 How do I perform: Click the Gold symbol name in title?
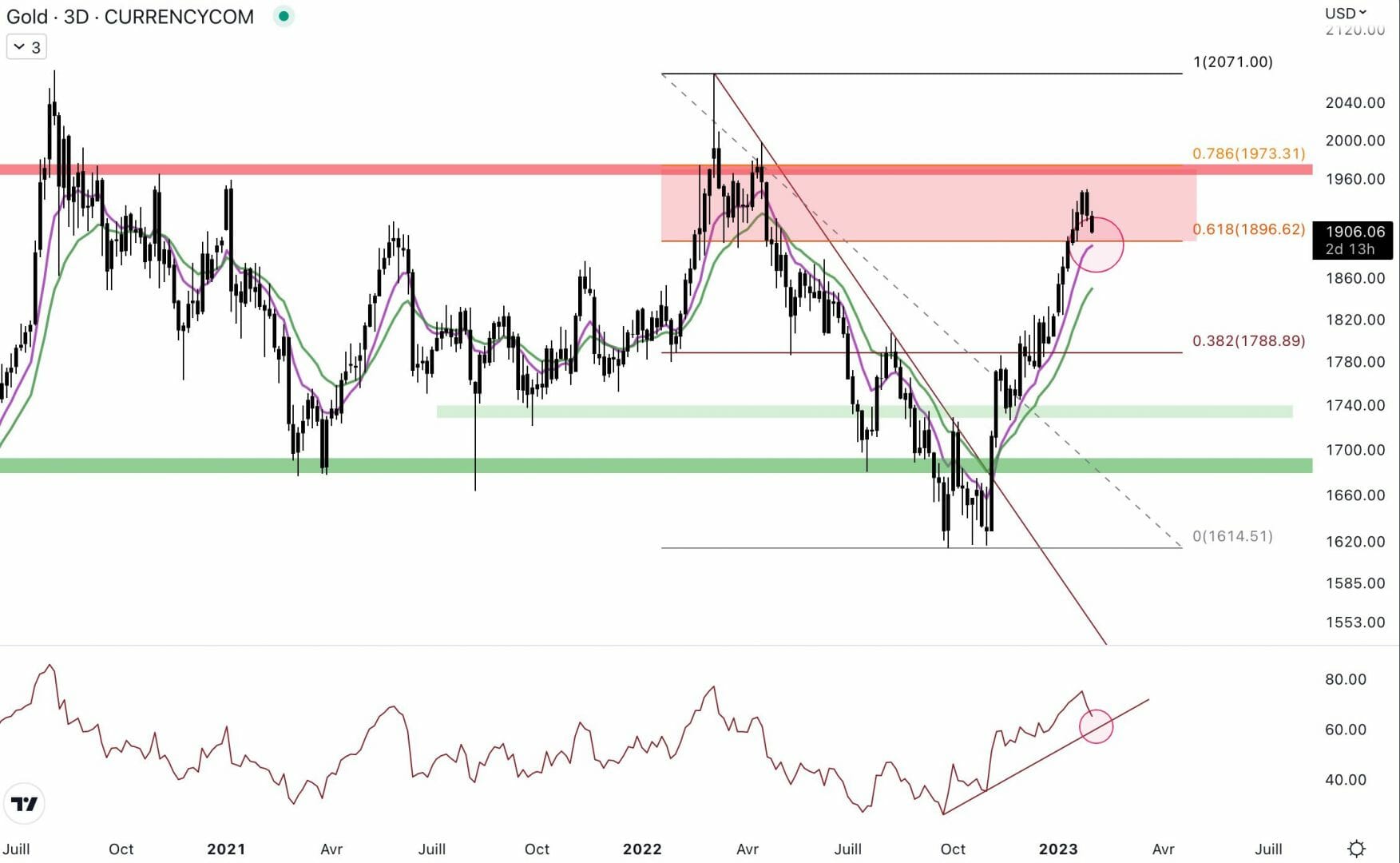[26, 17]
